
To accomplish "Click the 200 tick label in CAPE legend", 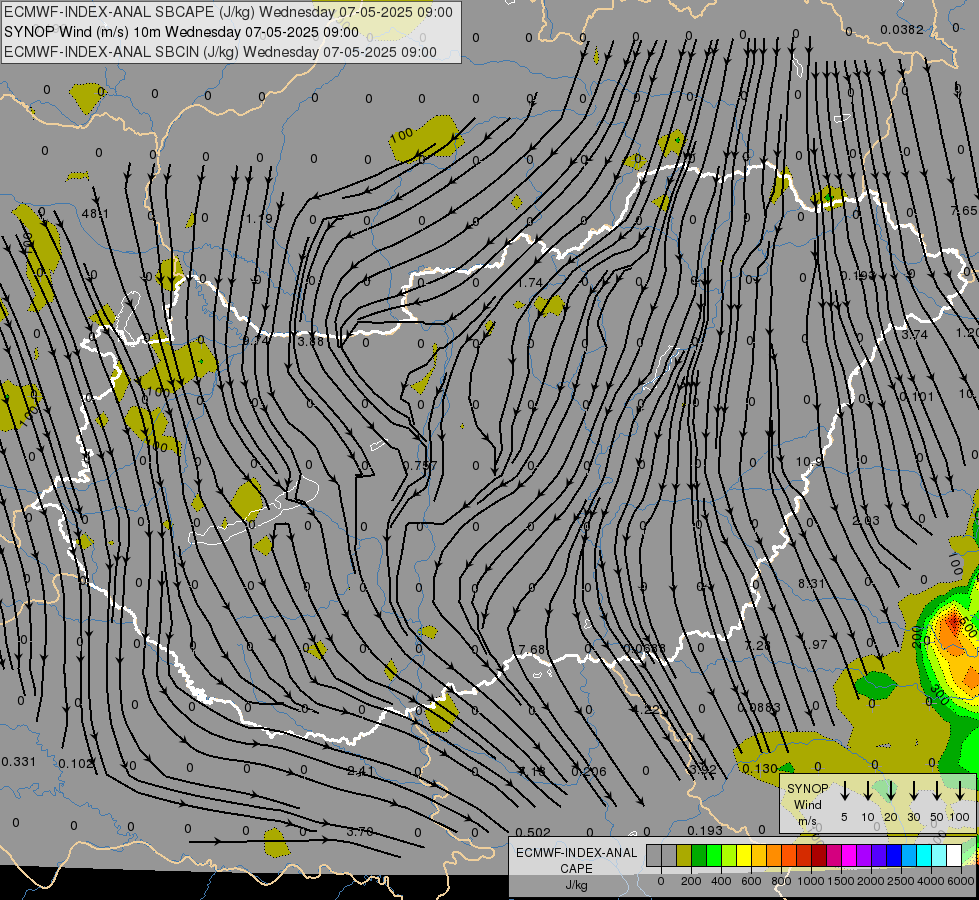I will click(x=691, y=881).
